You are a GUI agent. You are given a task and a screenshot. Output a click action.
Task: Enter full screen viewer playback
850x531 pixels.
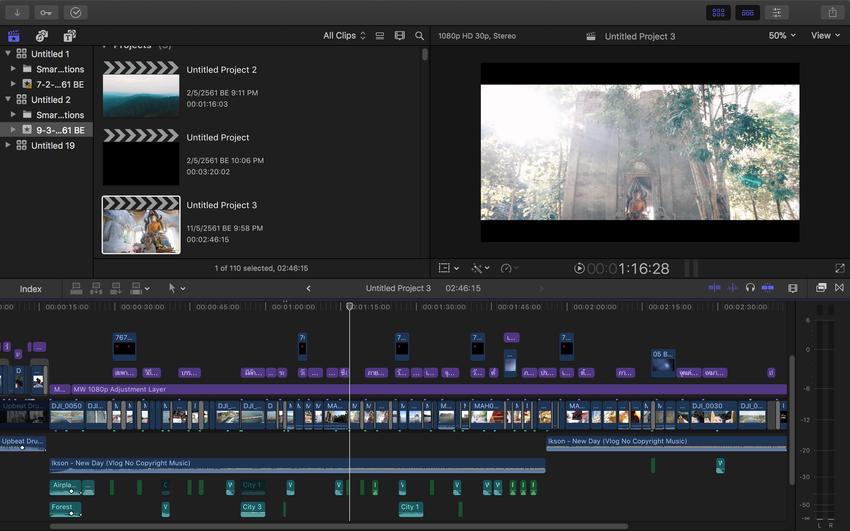tap(840, 268)
